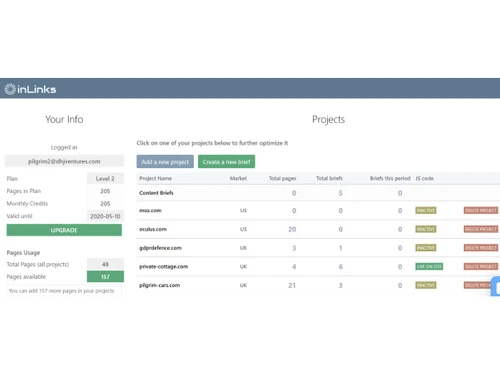
Task: Click the Level 2 plan value
Action: (105, 179)
